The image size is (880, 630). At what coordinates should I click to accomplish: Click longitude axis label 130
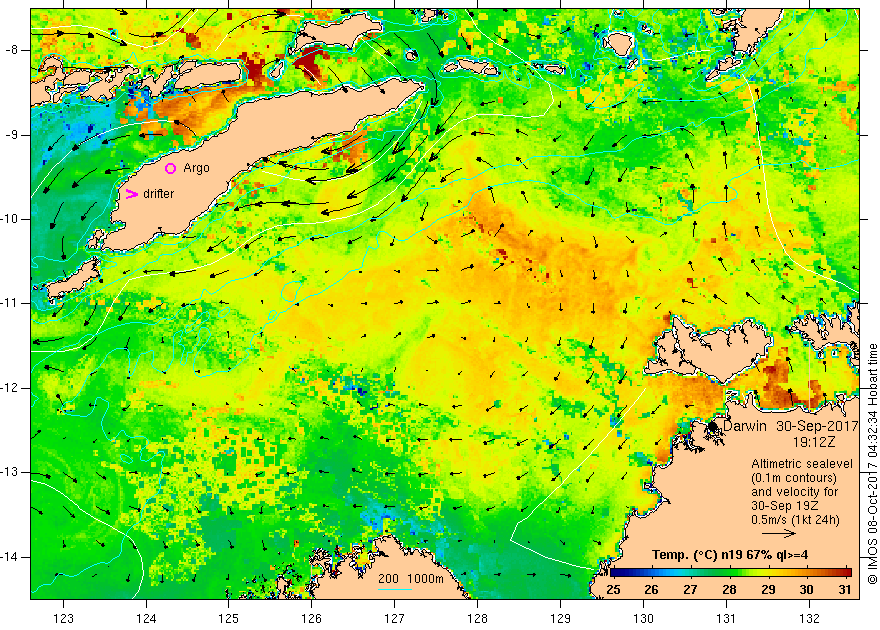click(x=643, y=618)
